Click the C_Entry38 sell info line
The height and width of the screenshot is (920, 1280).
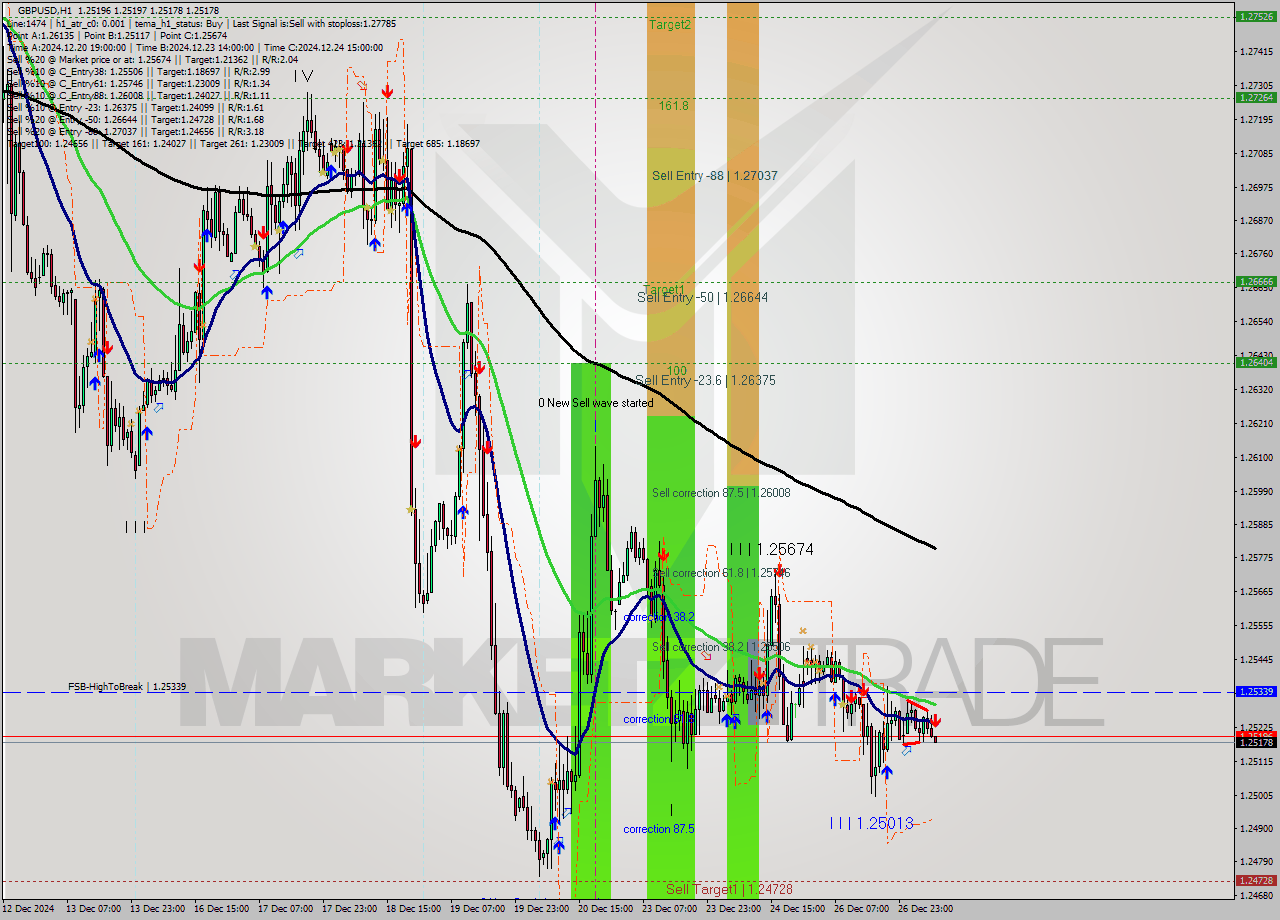(138, 72)
